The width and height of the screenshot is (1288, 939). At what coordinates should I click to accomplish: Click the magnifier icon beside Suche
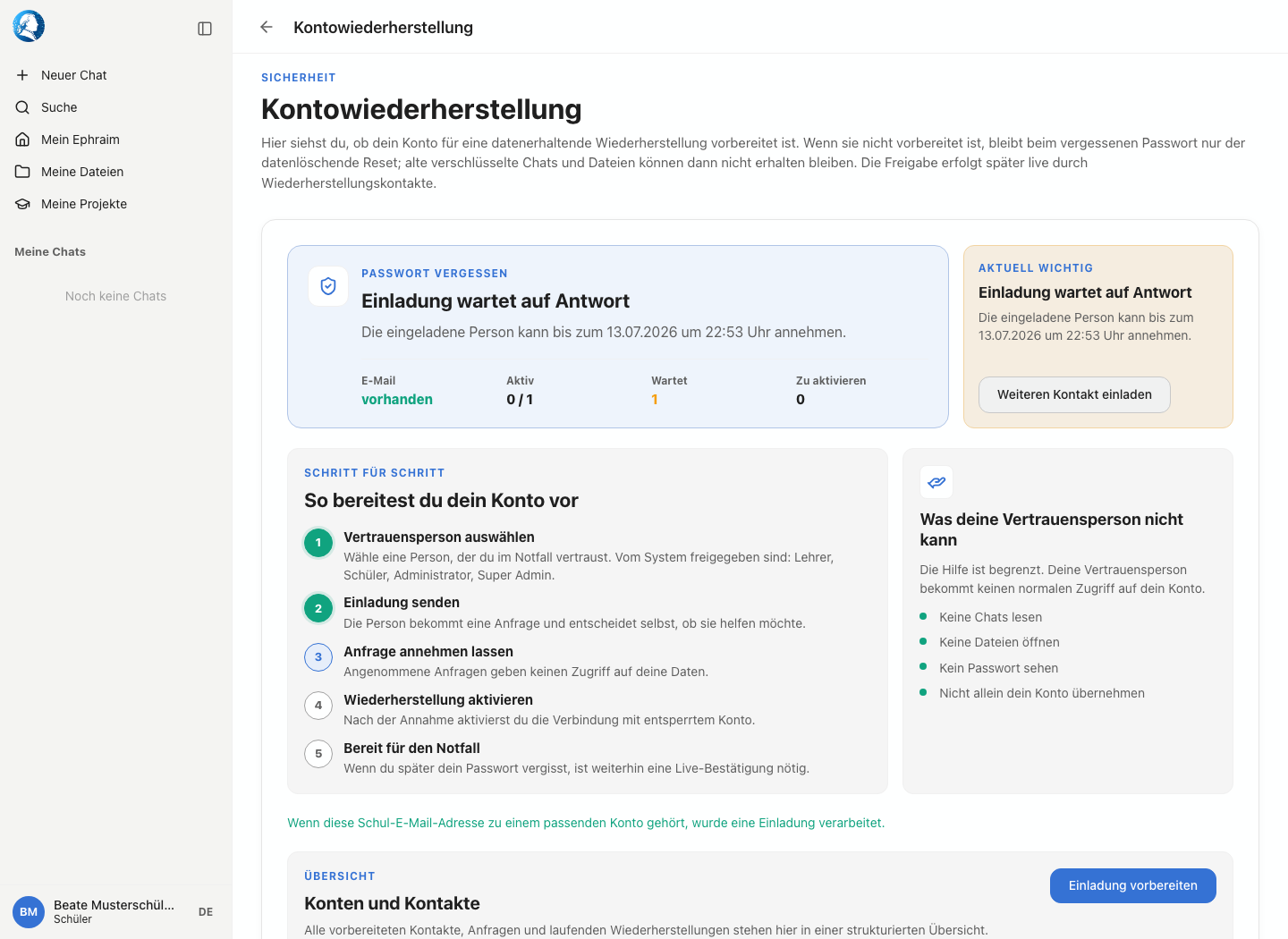(x=22, y=107)
